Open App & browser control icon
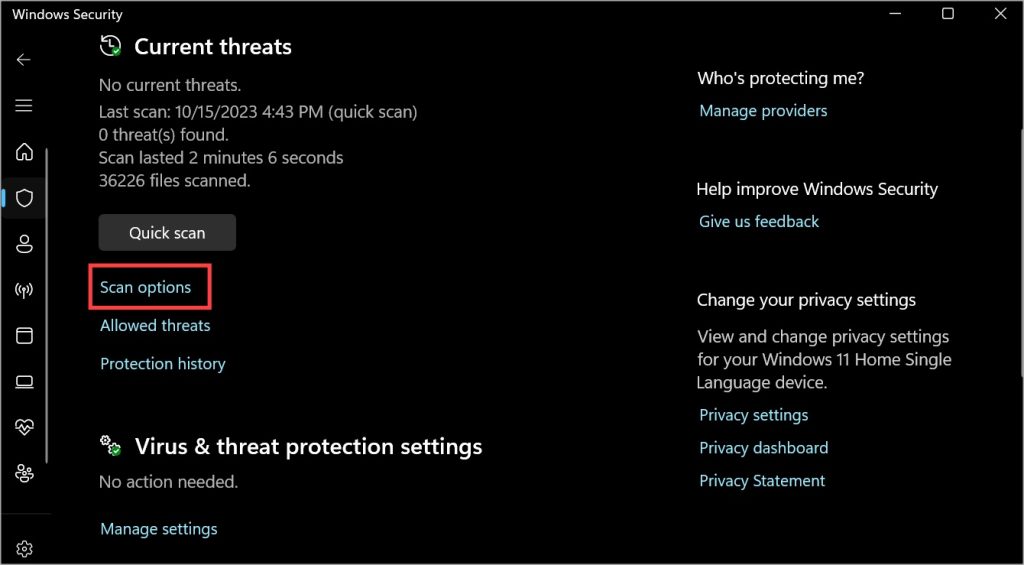The width and height of the screenshot is (1024, 565). pyautogui.click(x=24, y=336)
